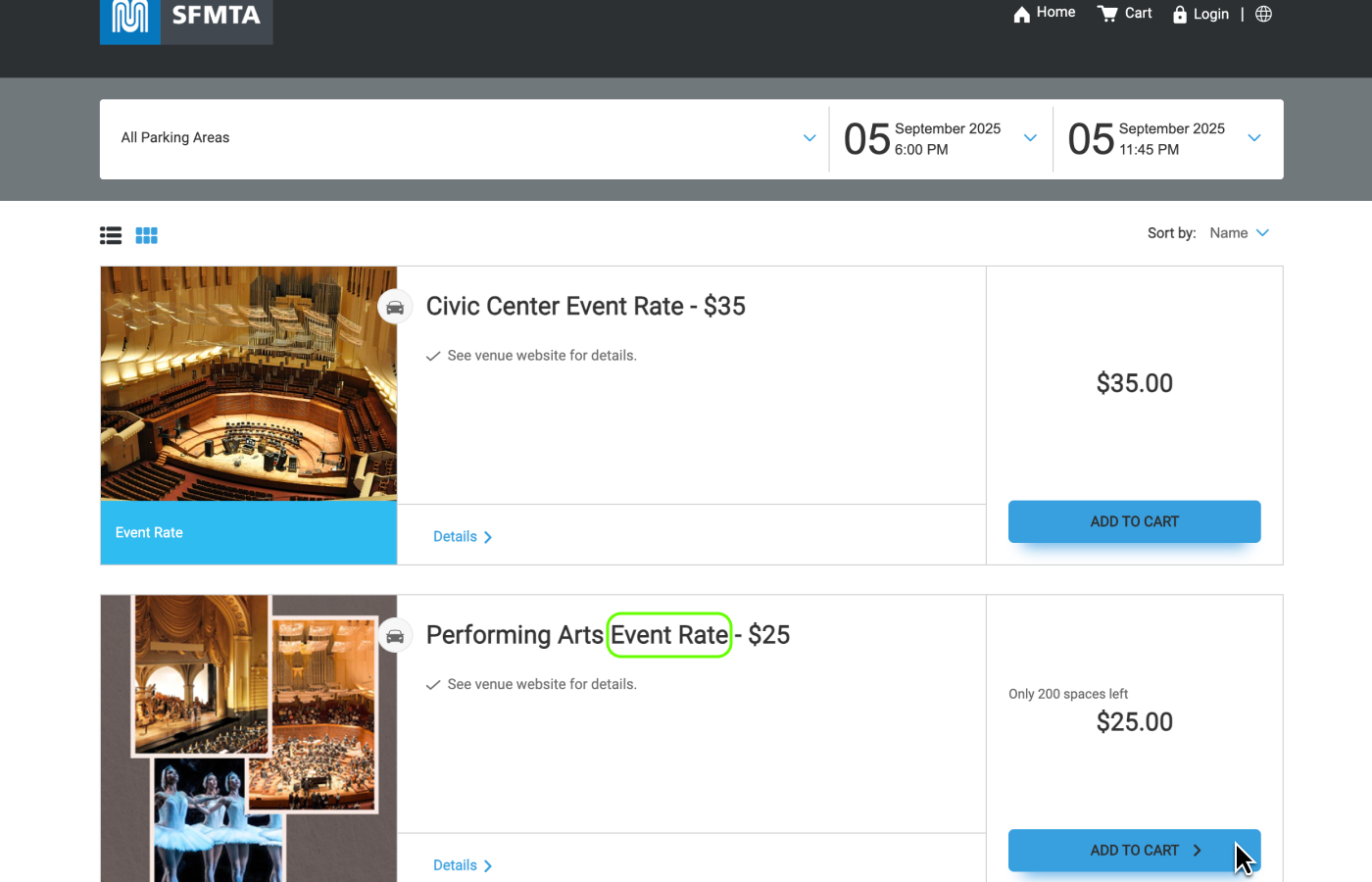The height and width of the screenshot is (882, 1372).
Task: Add Civic Center Event Rate to cart
Action: click(x=1134, y=521)
